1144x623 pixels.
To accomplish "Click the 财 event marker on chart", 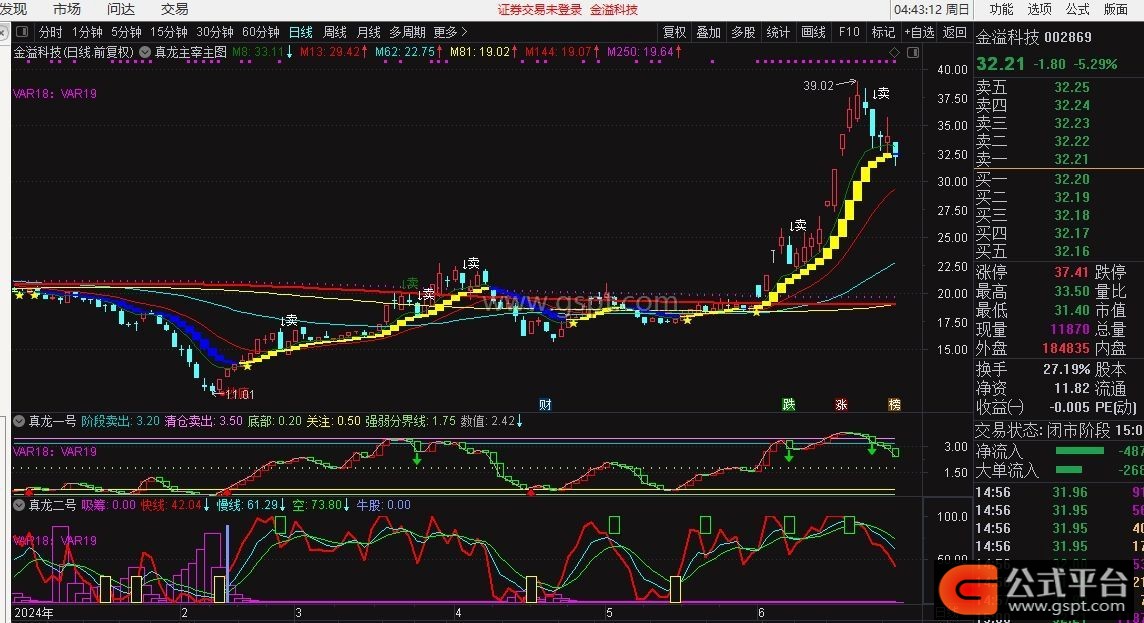I will pos(544,405).
